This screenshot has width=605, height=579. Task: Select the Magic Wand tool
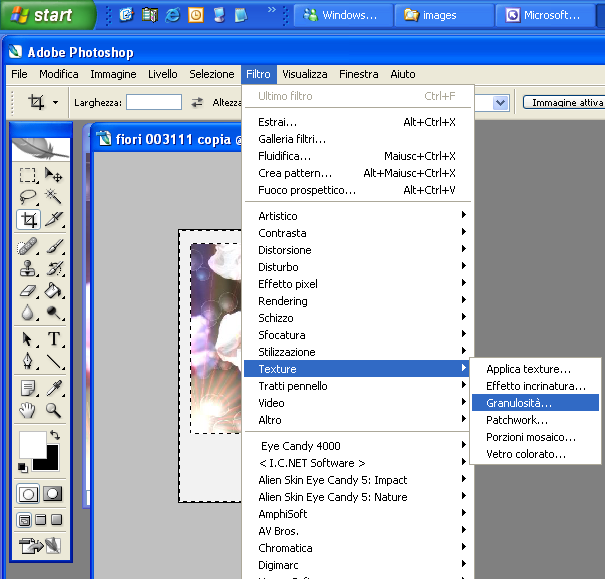tap(53, 197)
